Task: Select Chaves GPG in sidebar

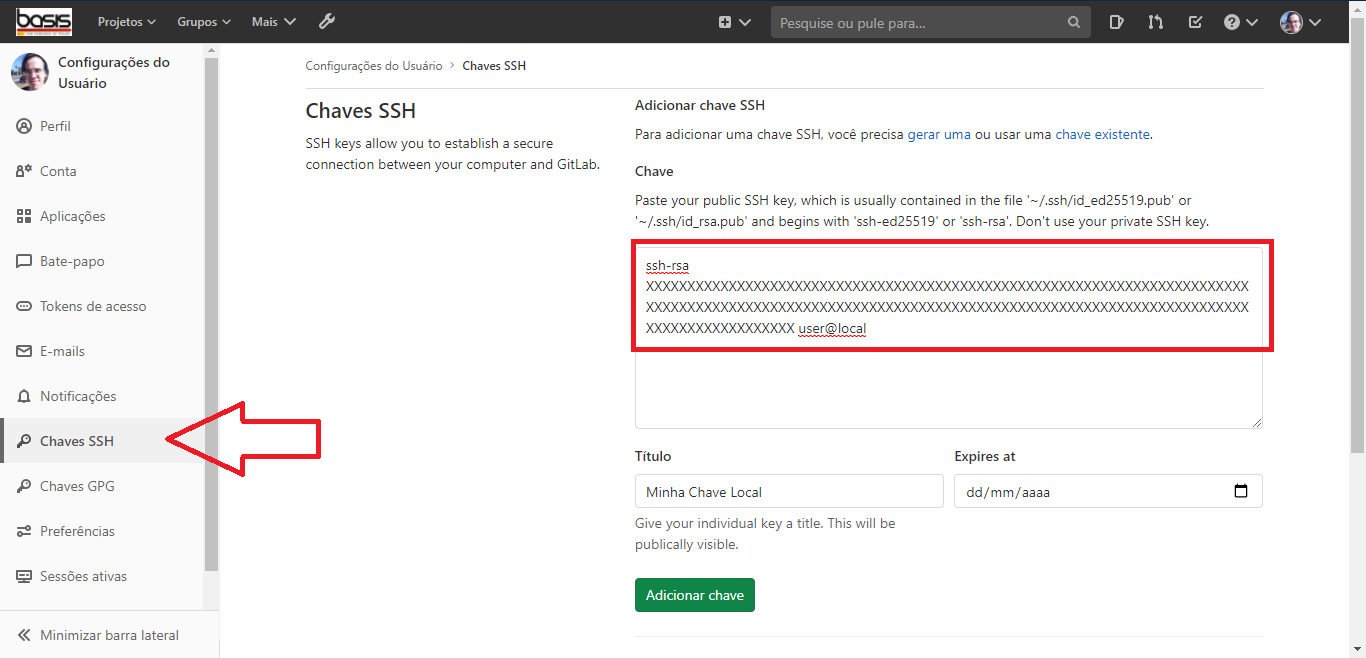Action: pyautogui.click(x=76, y=486)
